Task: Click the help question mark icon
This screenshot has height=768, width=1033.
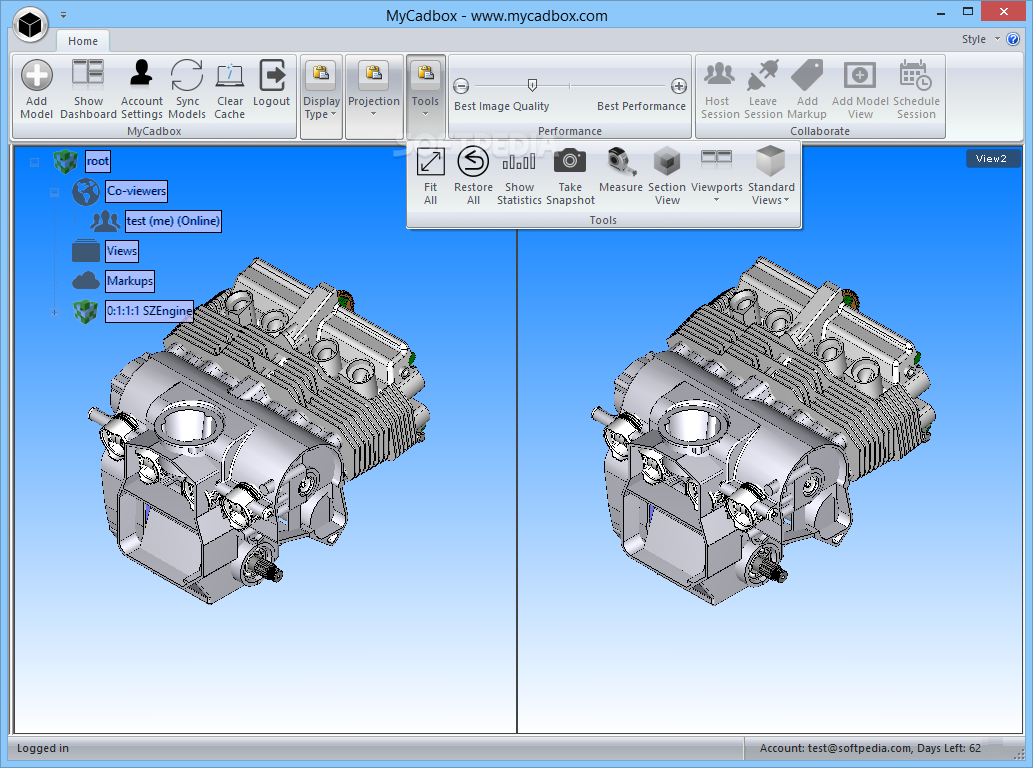Action: tap(1013, 39)
